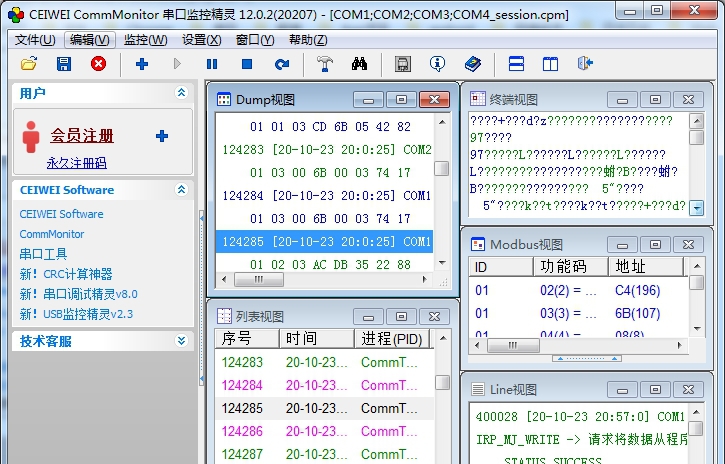The height and width of the screenshot is (464, 725).
Task: Open the 监控(W) menu
Action: (x=145, y=40)
